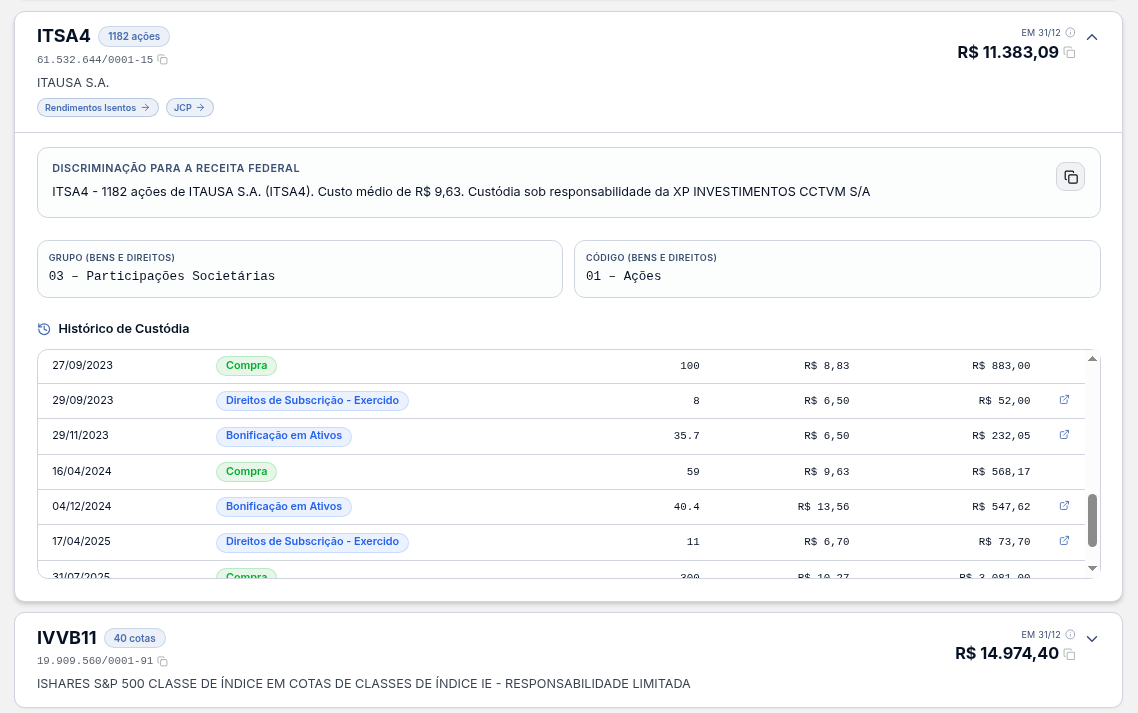This screenshot has height=713, width=1138.
Task: Click the Histórico de Custódia clock icon
Action: (x=44, y=329)
